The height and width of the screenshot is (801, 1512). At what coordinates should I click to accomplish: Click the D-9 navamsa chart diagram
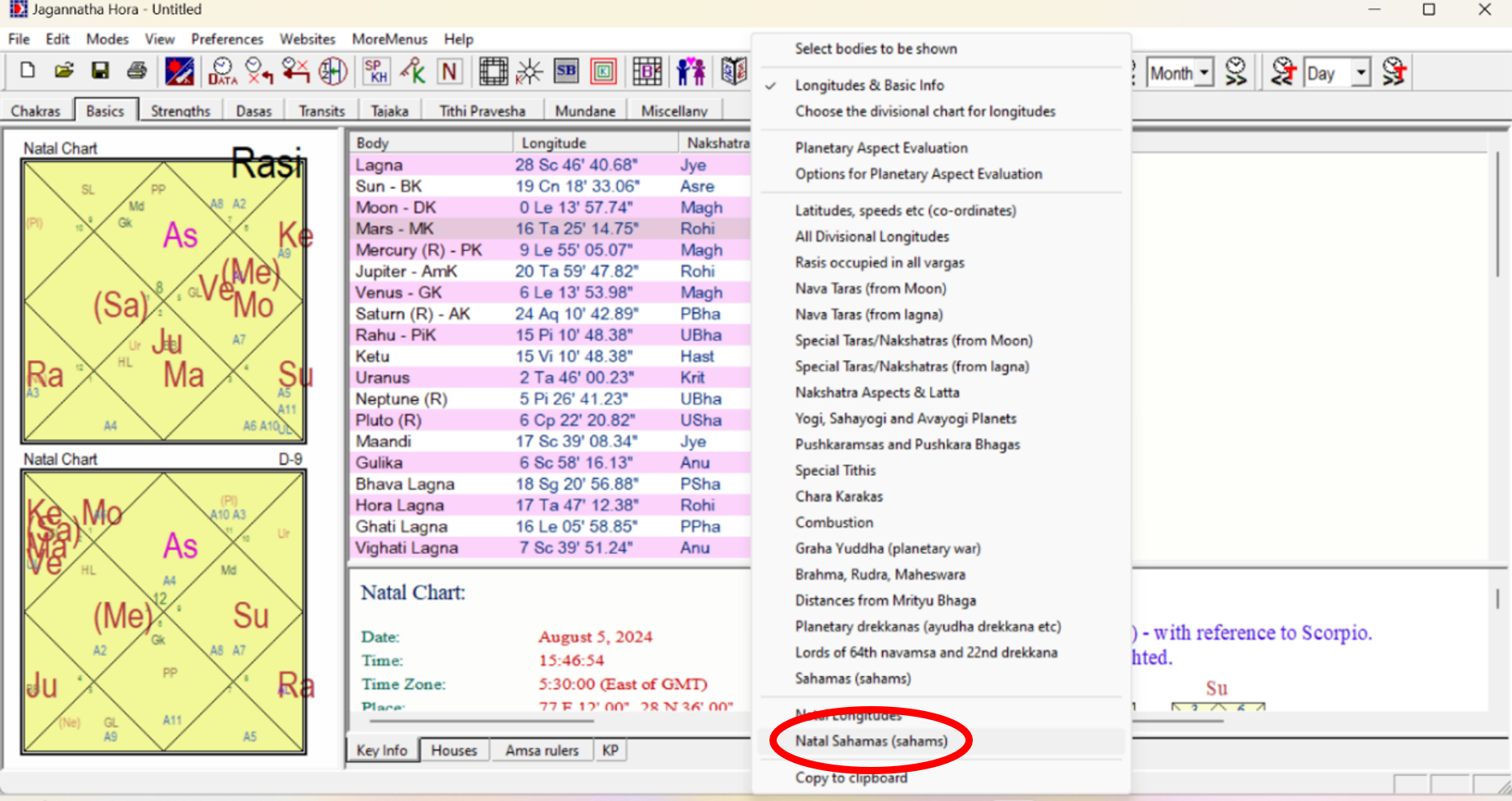pos(164,612)
